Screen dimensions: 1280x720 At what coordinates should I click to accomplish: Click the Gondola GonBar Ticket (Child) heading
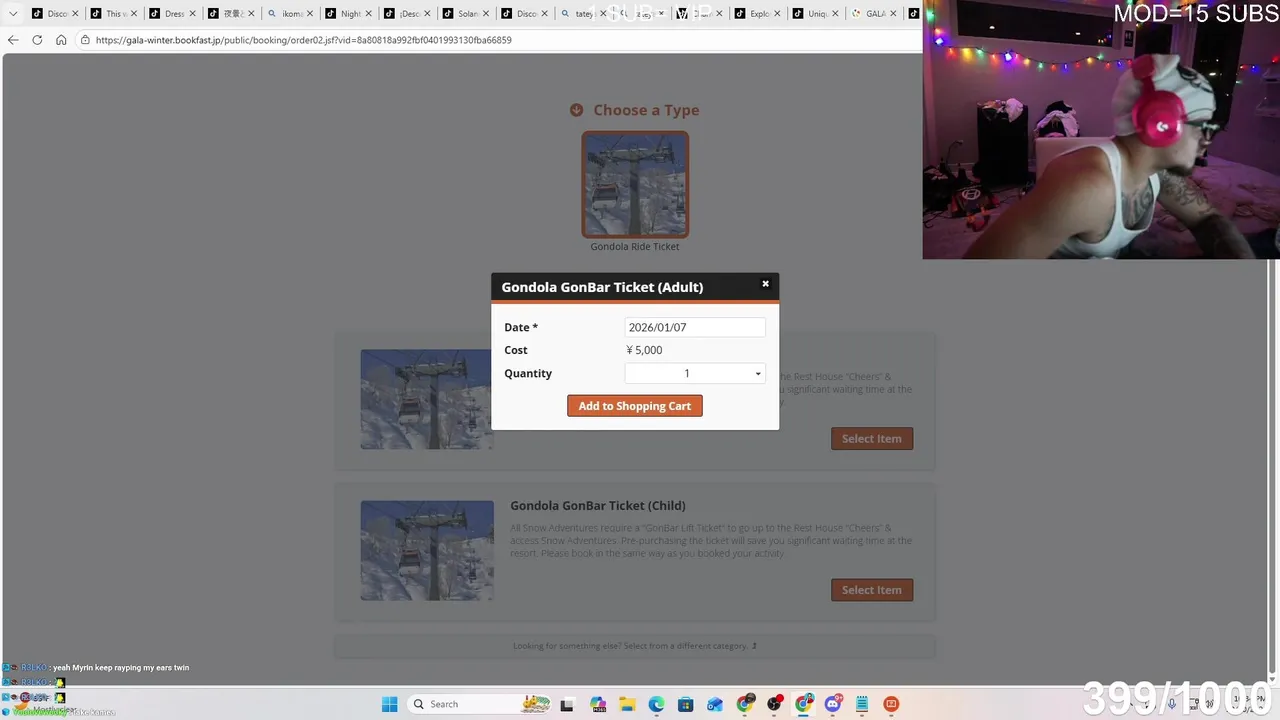coord(598,505)
